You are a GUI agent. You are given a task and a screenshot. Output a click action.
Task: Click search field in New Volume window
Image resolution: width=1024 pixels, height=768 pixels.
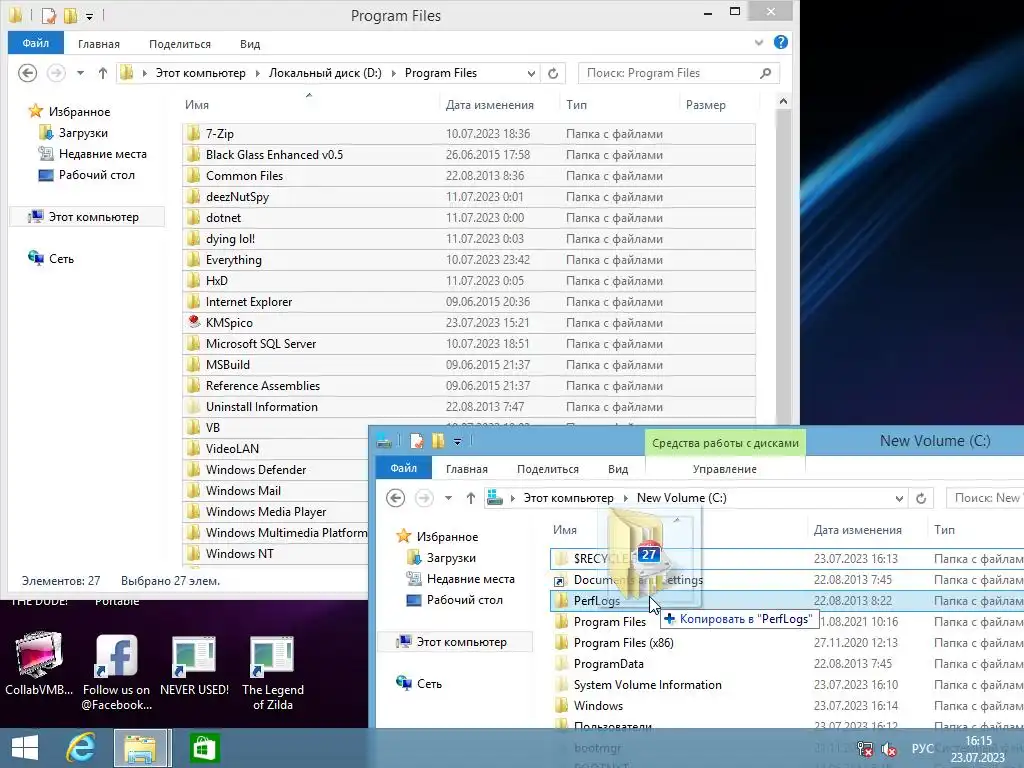[x=985, y=498]
